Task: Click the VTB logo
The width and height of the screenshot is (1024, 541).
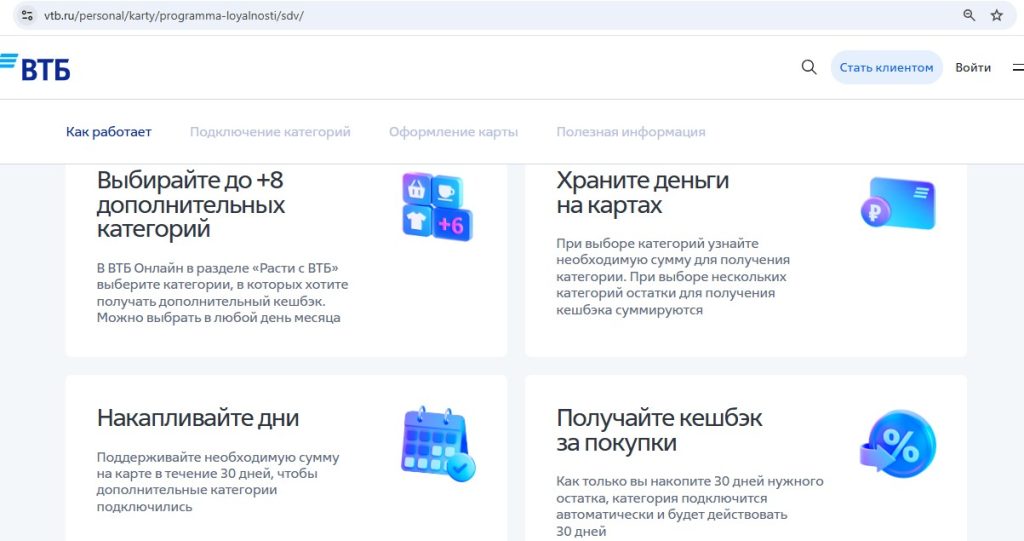Action: 35,67
